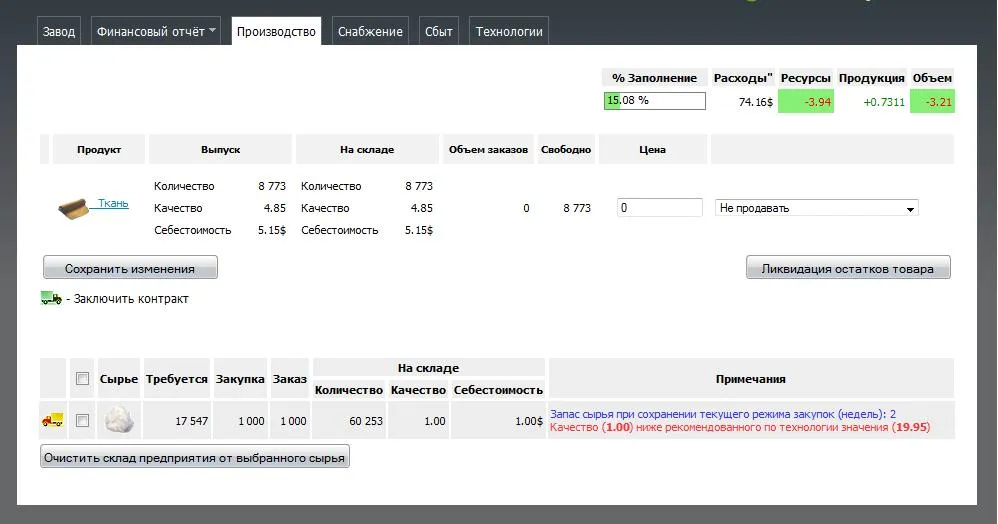The image size is (998, 524).
Task: Click the yellow truck icon in raw materials row
Action: coord(53,421)
